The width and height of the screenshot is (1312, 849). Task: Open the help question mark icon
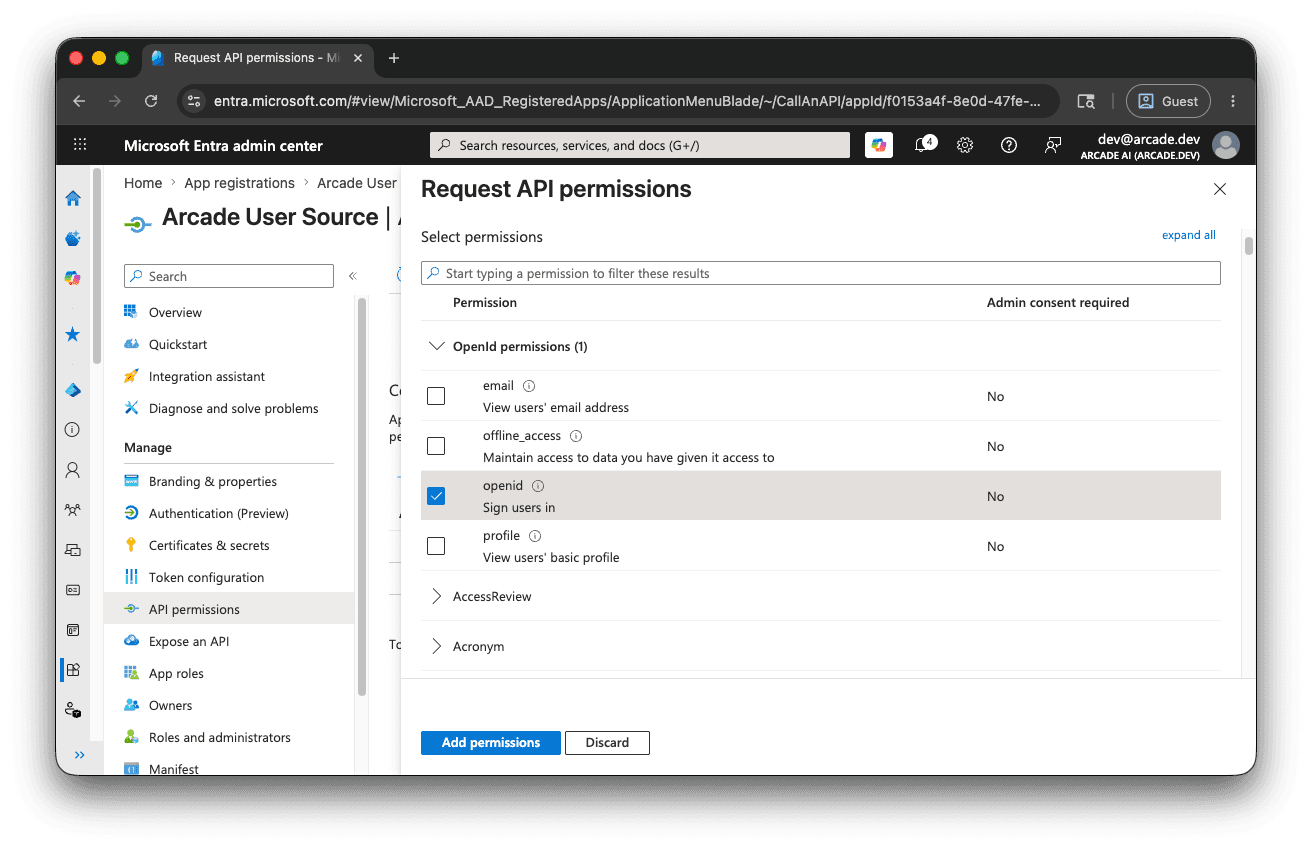point(1009,145)
